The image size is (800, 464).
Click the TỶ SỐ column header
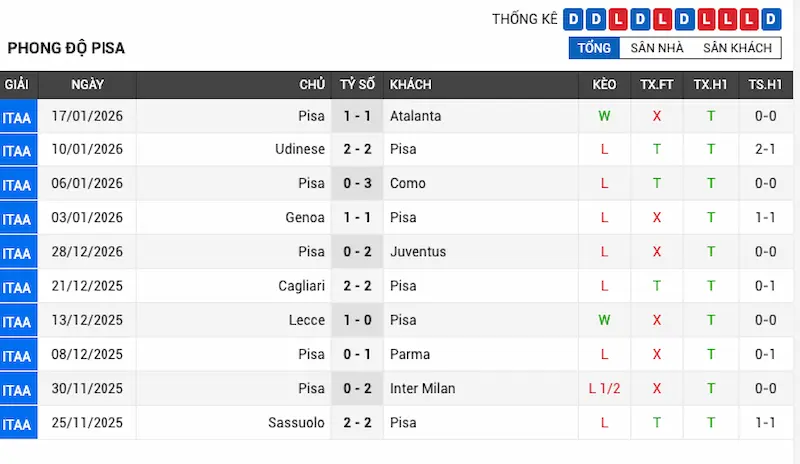pos(357,85)
